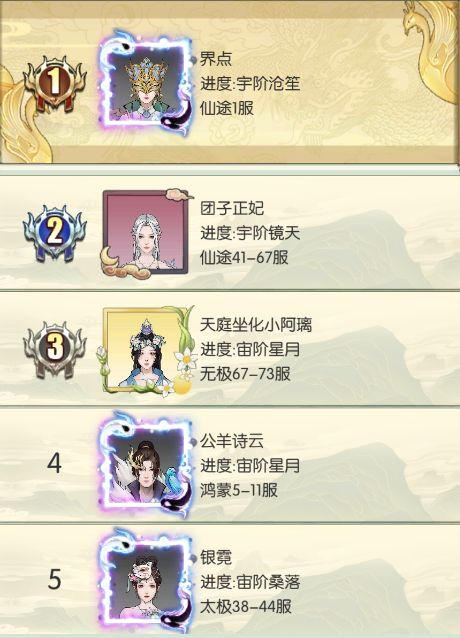Click the golden phoenix ornament at top right
The width and height of the screenshot is (460, 638).
[x=432, y=49]
